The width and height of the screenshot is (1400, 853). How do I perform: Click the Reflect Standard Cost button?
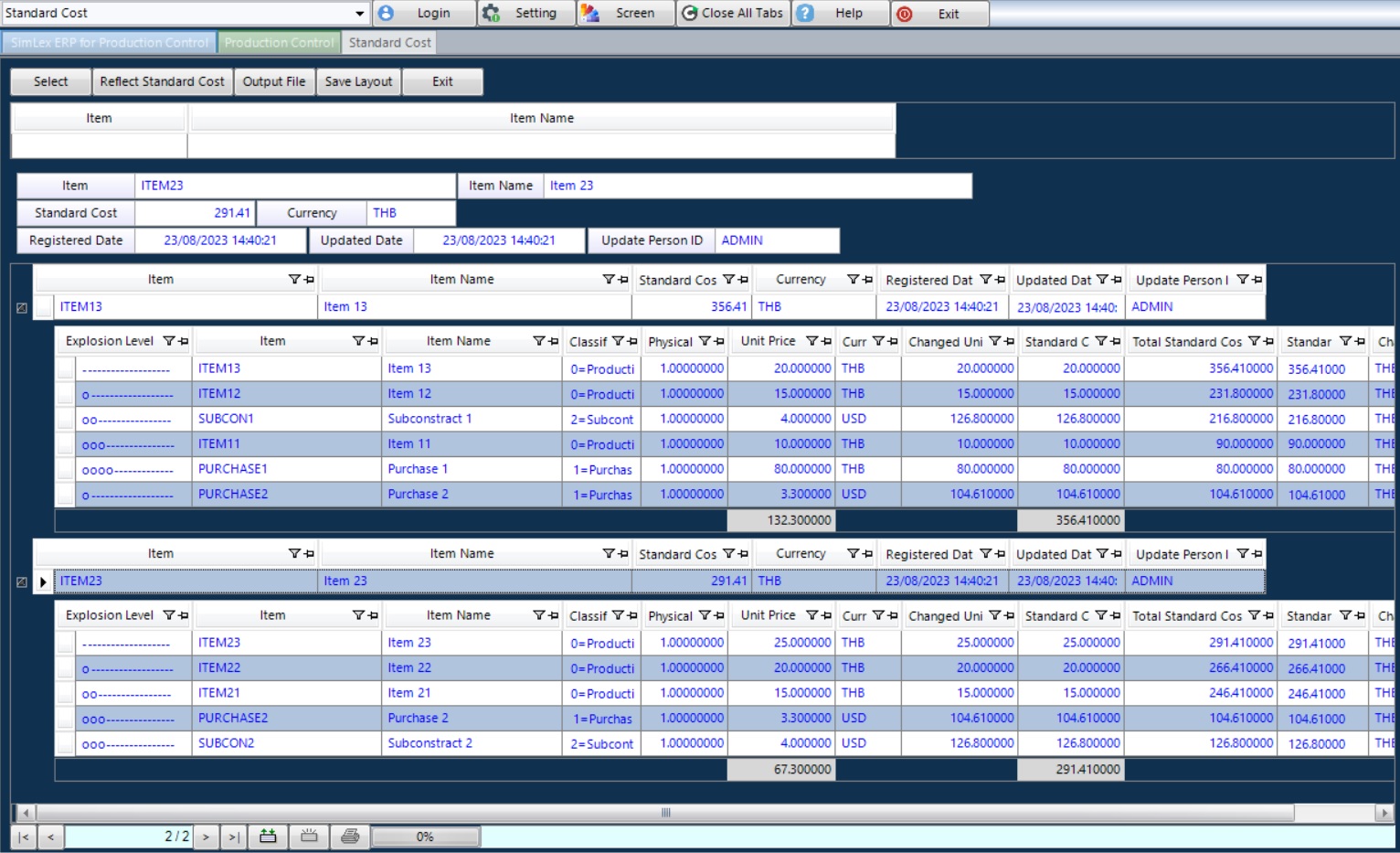pyautogui.click(x=162, y=81)
